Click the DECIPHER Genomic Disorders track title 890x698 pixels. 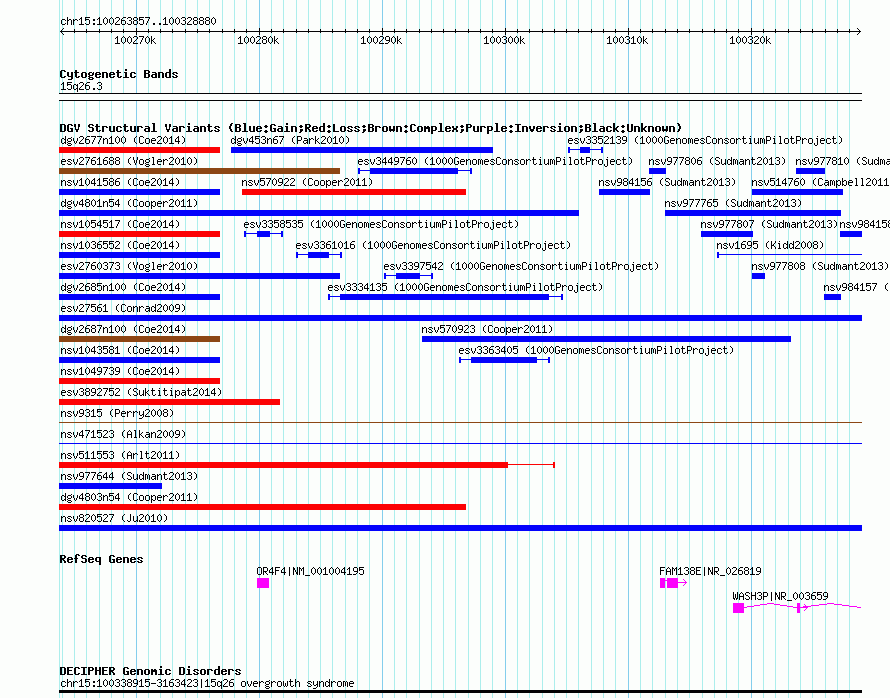150,671
